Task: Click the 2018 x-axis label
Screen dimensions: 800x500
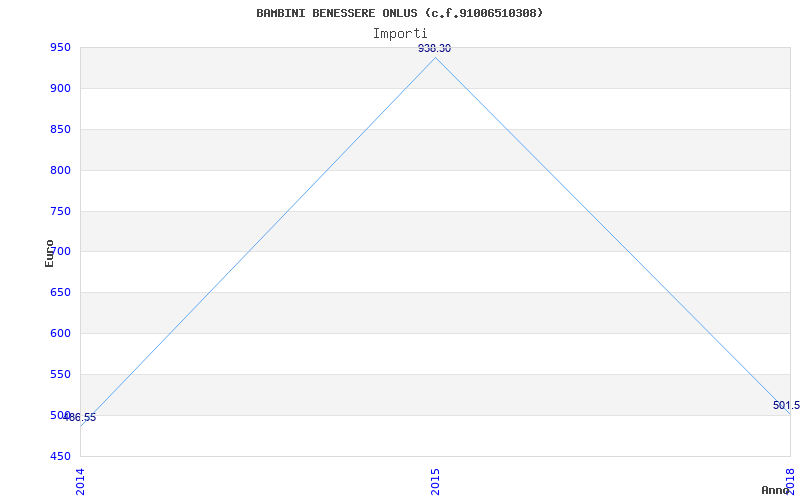Action: (790, 480)
